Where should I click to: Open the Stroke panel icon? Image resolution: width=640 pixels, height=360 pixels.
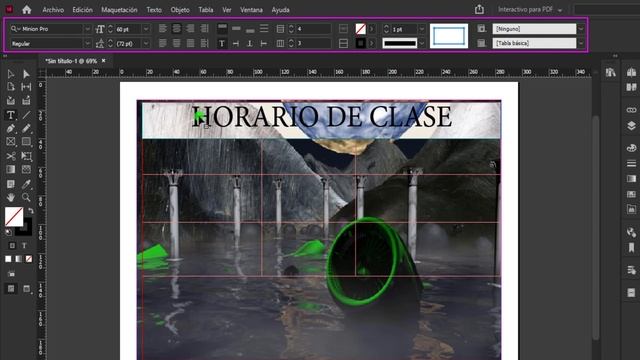(x=631, y=164)
